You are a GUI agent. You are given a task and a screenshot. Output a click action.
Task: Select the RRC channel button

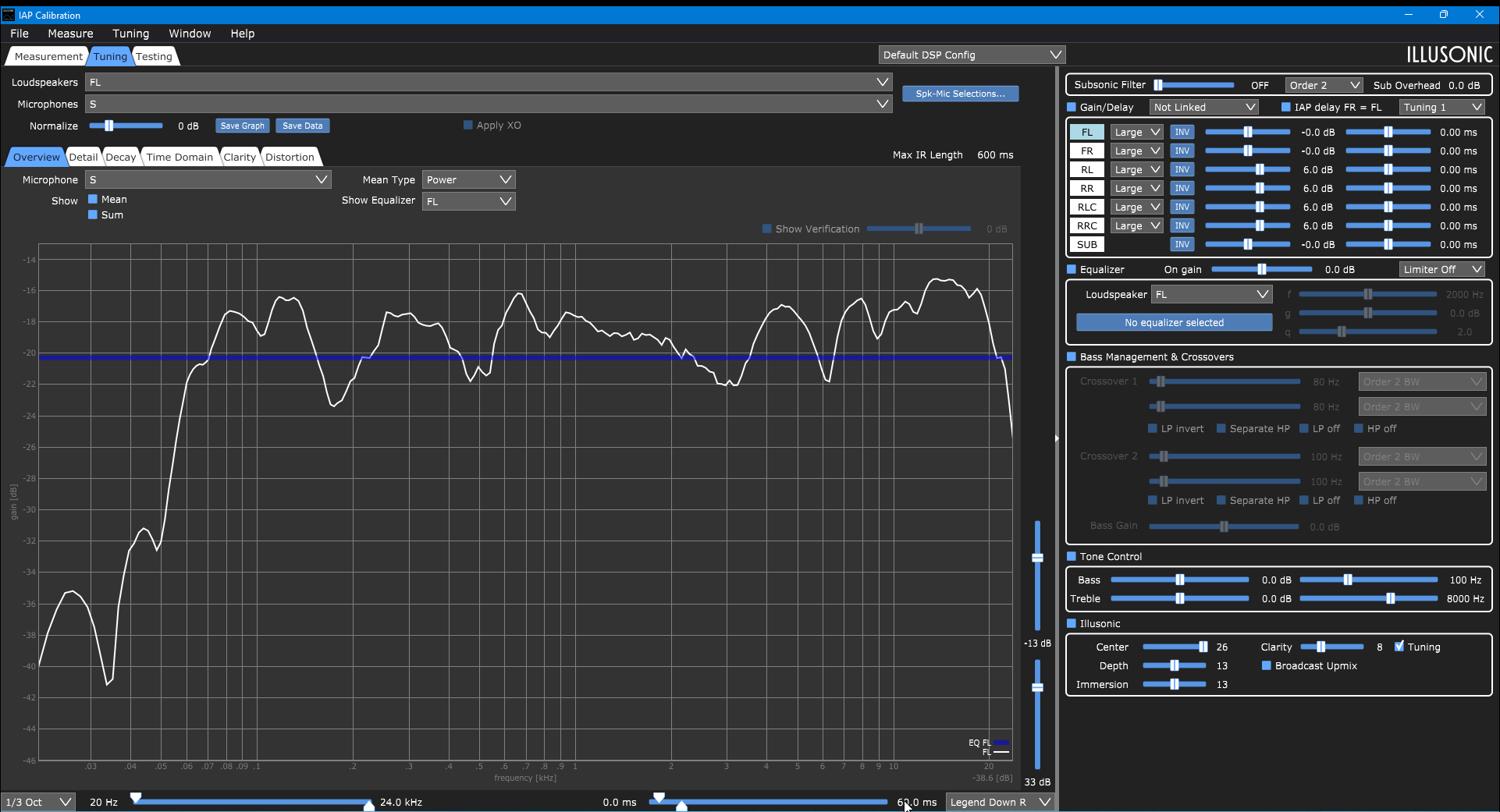tap(1086, 225)
